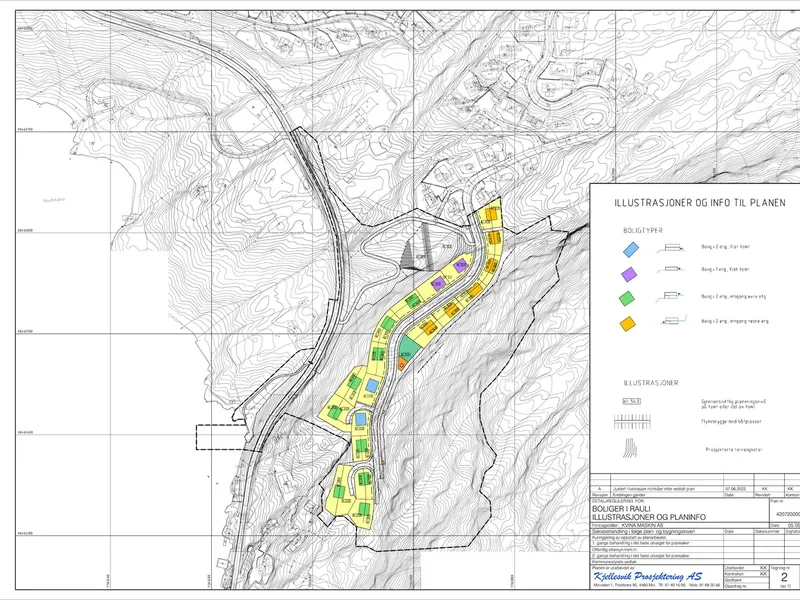Click 'DETALJREGULERING FOR:' in the title block
800x600 pixels.
coord(618,501)
